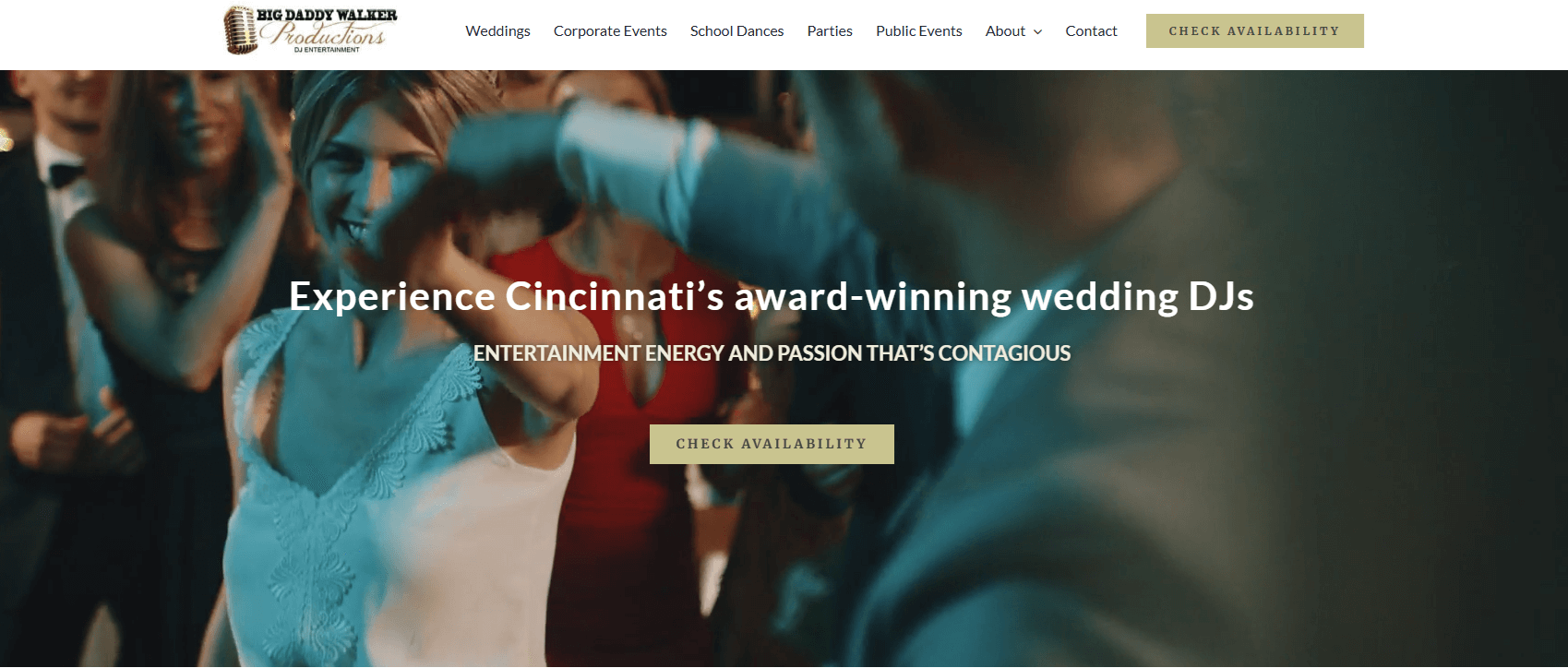Select Parties in the navigation
Image resolution: width=1568 pixels, height=668 pixels.
pos(830,30)
